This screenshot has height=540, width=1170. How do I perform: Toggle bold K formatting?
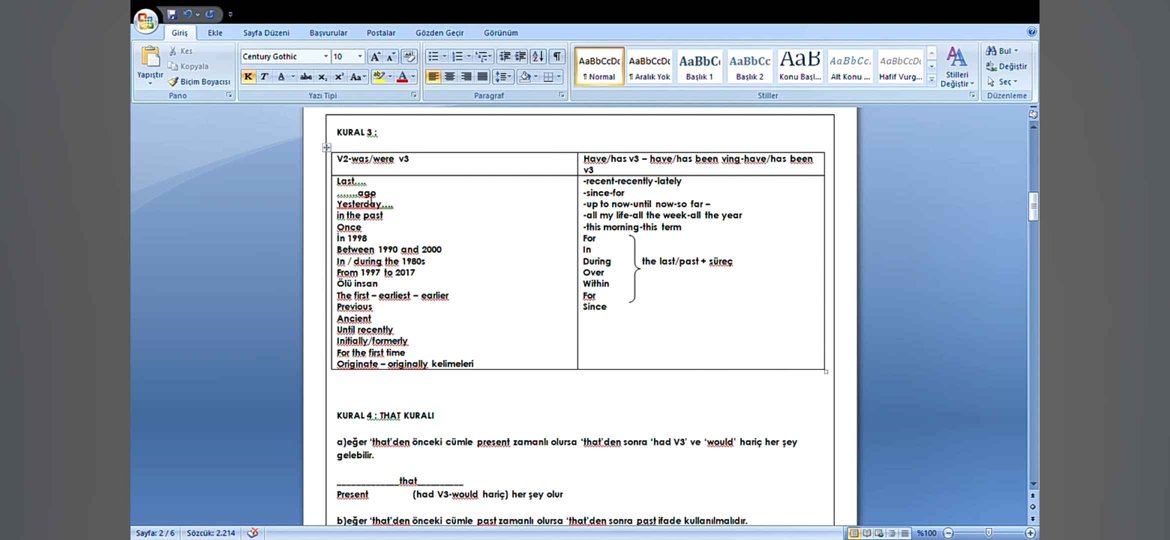pyautogui.click(x=248, y=77)
